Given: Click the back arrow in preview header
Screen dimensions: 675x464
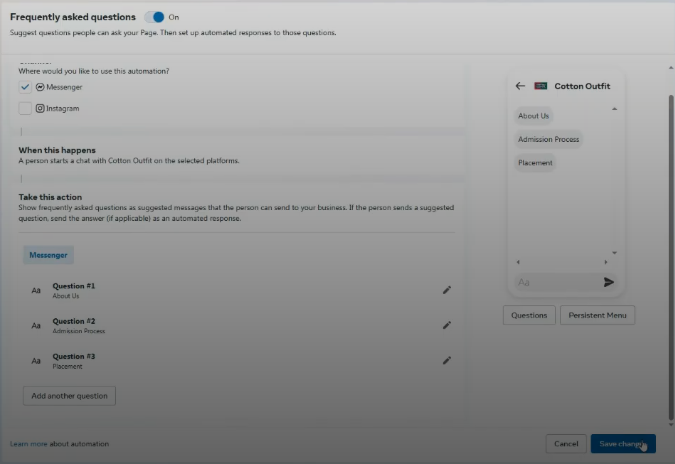Looking at the screenshot, I should [x=520, y=86].
